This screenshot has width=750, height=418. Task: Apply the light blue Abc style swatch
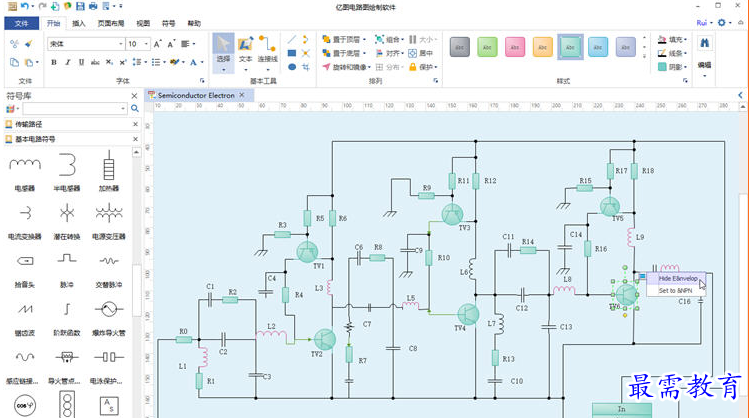click(598, 47)
